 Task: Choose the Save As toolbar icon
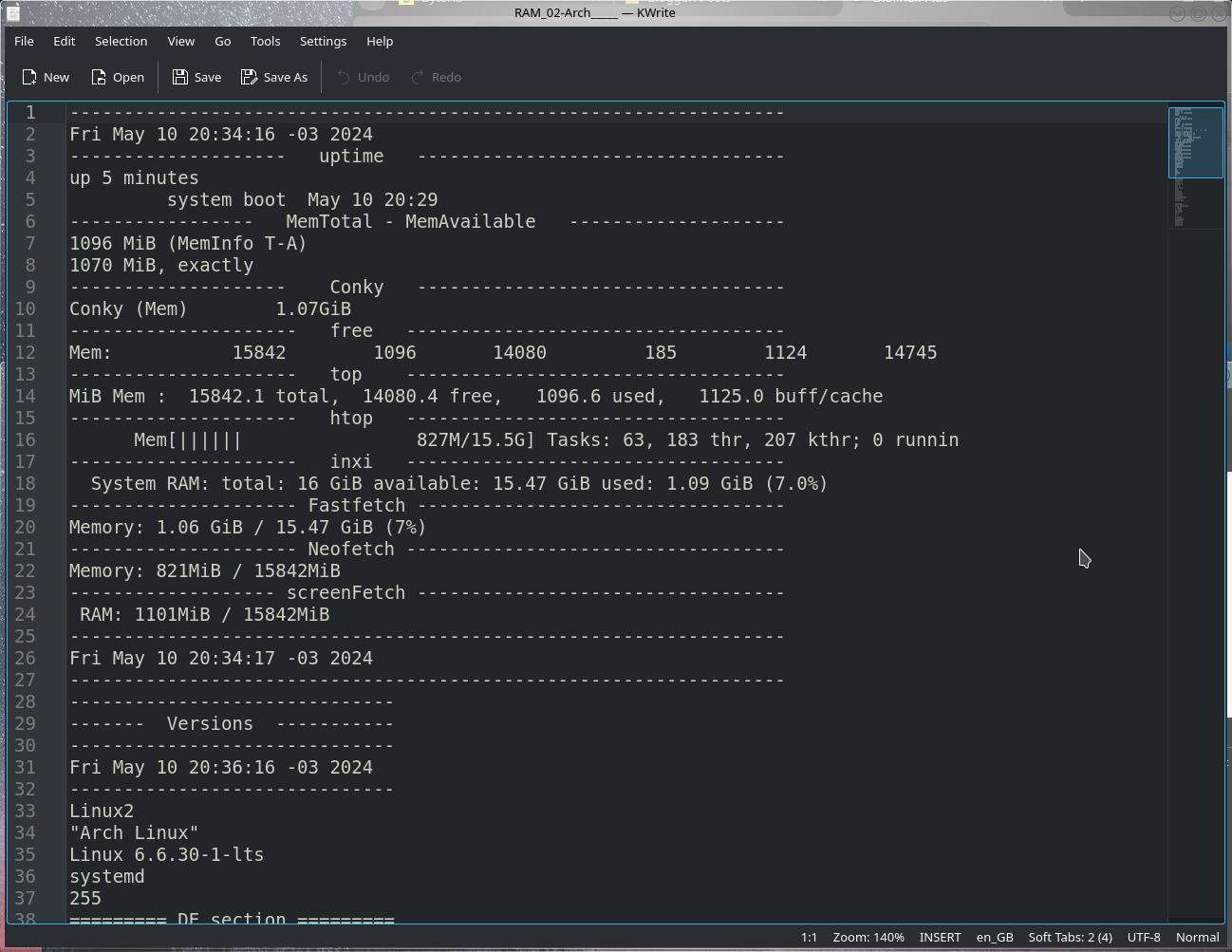tap(249, 77)
